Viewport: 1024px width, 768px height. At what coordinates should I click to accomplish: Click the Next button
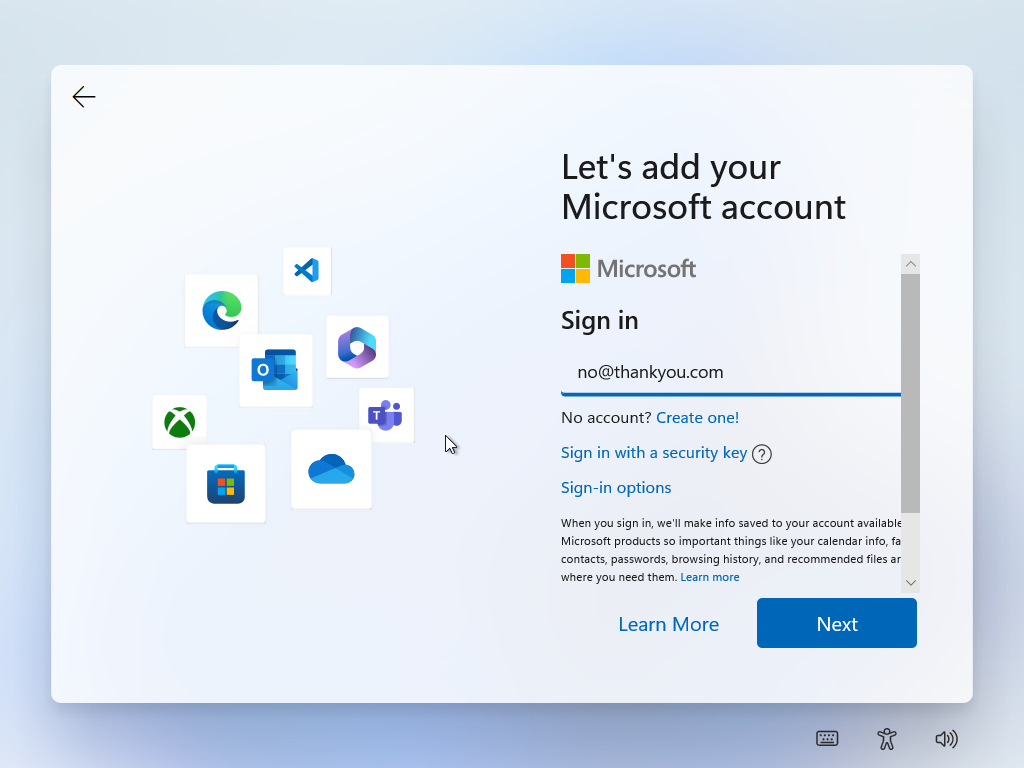click(837, 623)
